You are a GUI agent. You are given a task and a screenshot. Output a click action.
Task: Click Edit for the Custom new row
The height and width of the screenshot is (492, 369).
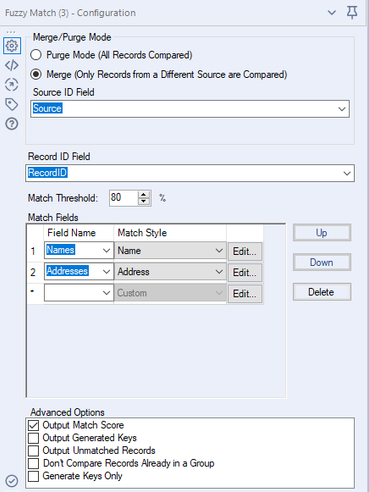pos(245,294)
